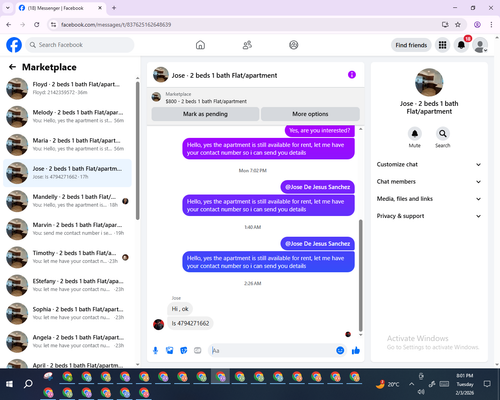Viewport: 500px width, 400px height.
Task: Bookmark this page star icon
Action: [x=458, y=25]
